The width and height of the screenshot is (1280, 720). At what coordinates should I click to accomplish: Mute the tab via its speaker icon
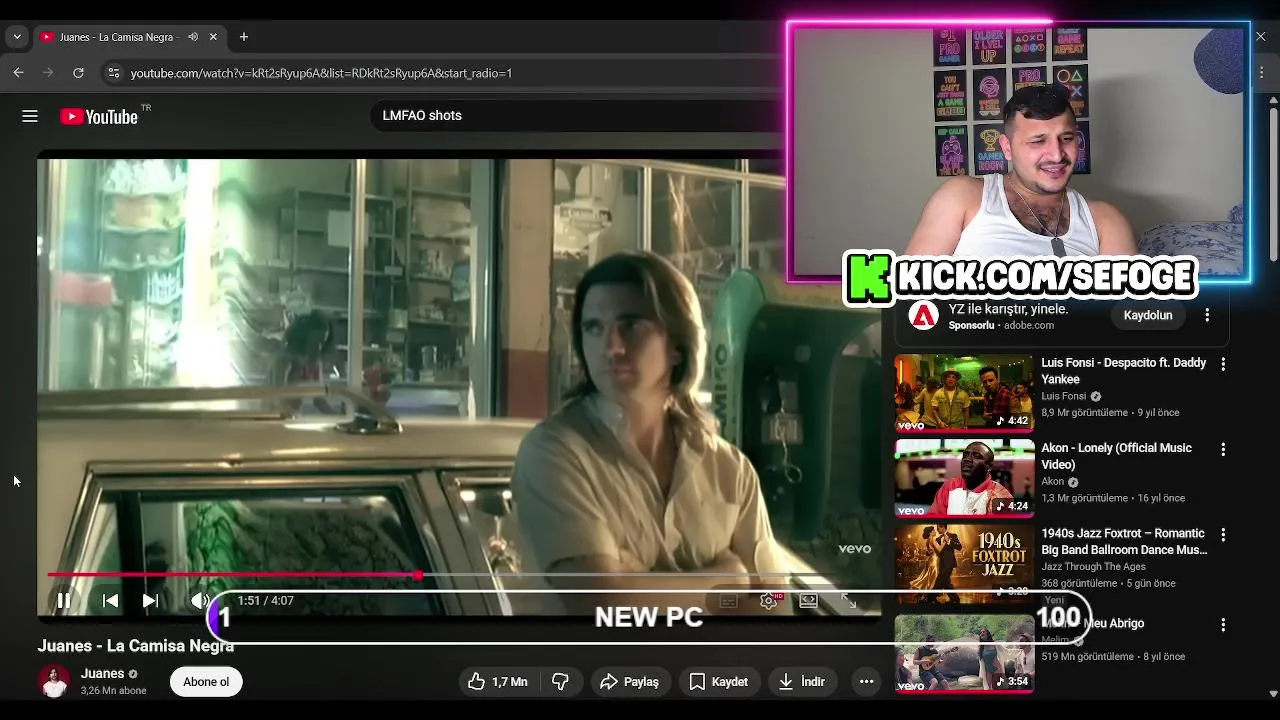[193, 37]
